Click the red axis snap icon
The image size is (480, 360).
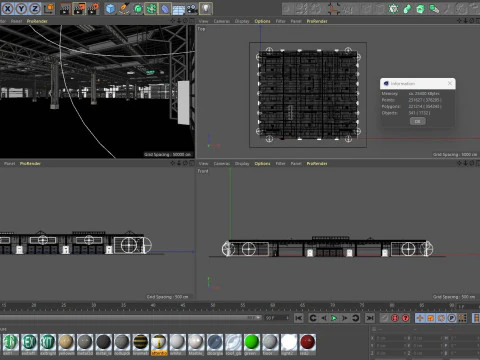(333, 9)
